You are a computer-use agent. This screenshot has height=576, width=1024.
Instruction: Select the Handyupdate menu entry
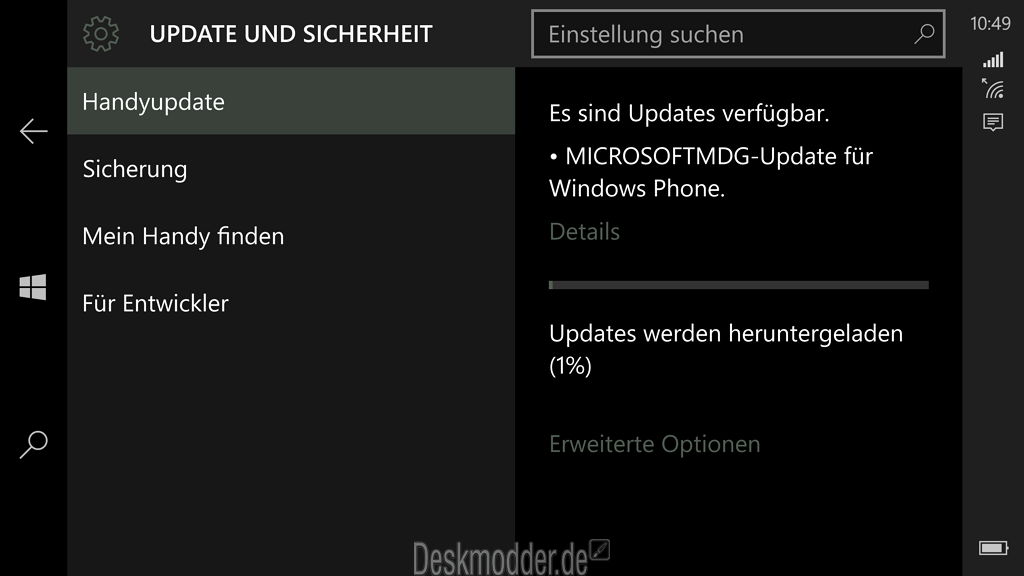(291, 101)
